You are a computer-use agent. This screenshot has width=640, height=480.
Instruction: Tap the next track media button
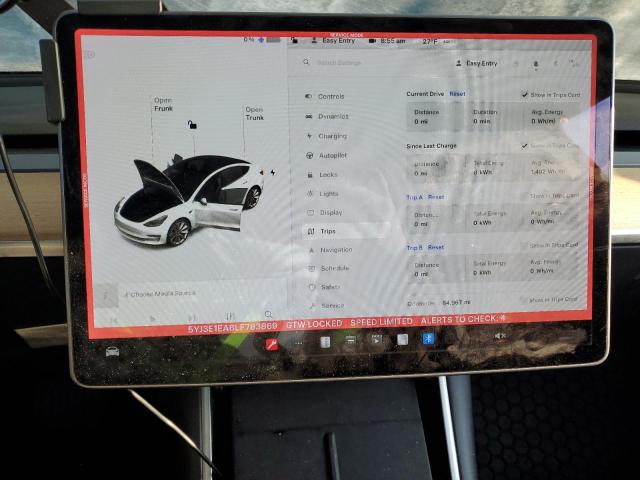click(192, 318)
